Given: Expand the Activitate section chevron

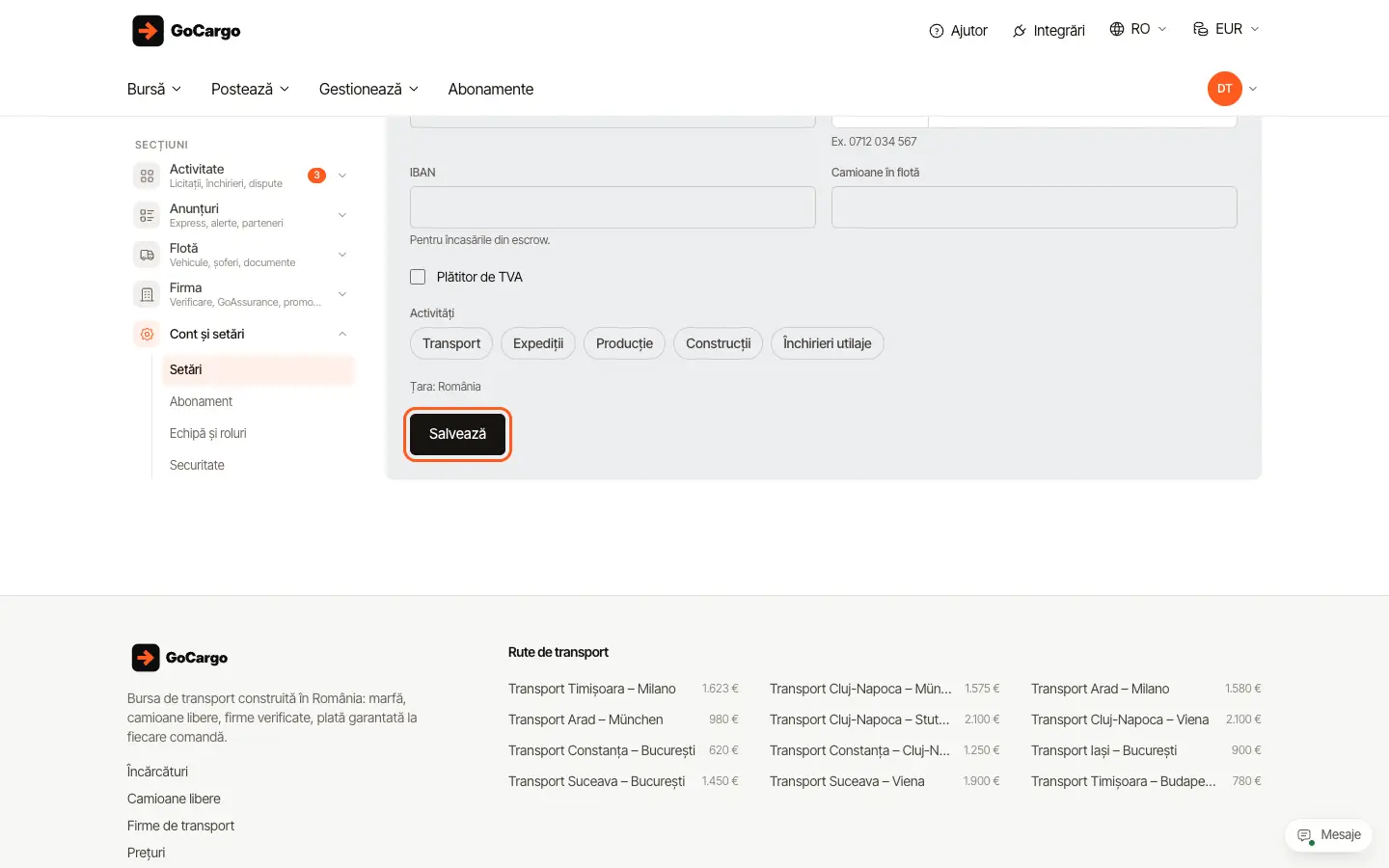Looking at the screenshot, I should click(342, 176).
